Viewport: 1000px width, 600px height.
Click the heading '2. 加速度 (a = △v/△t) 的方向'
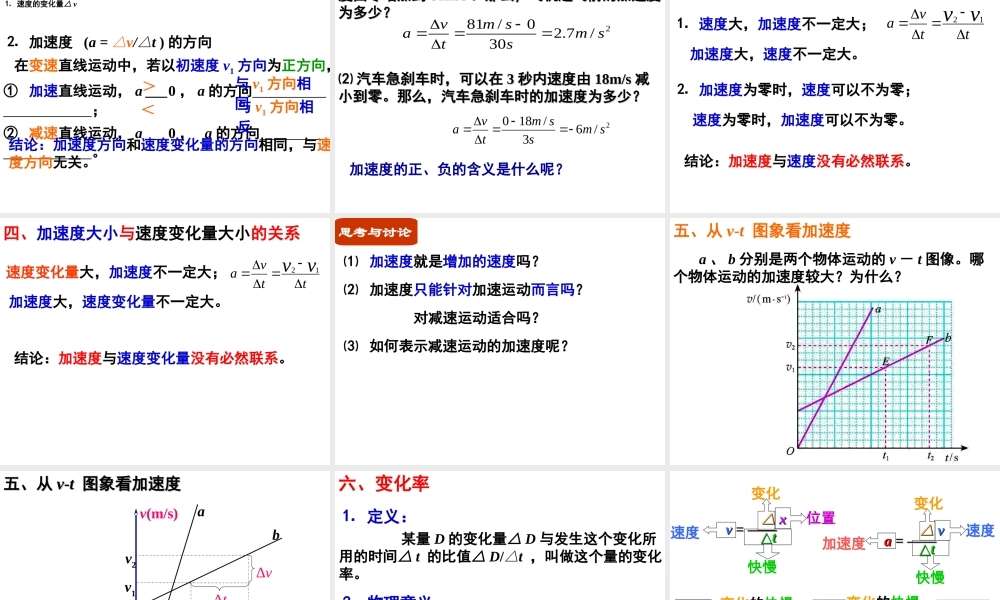point(110,43)
